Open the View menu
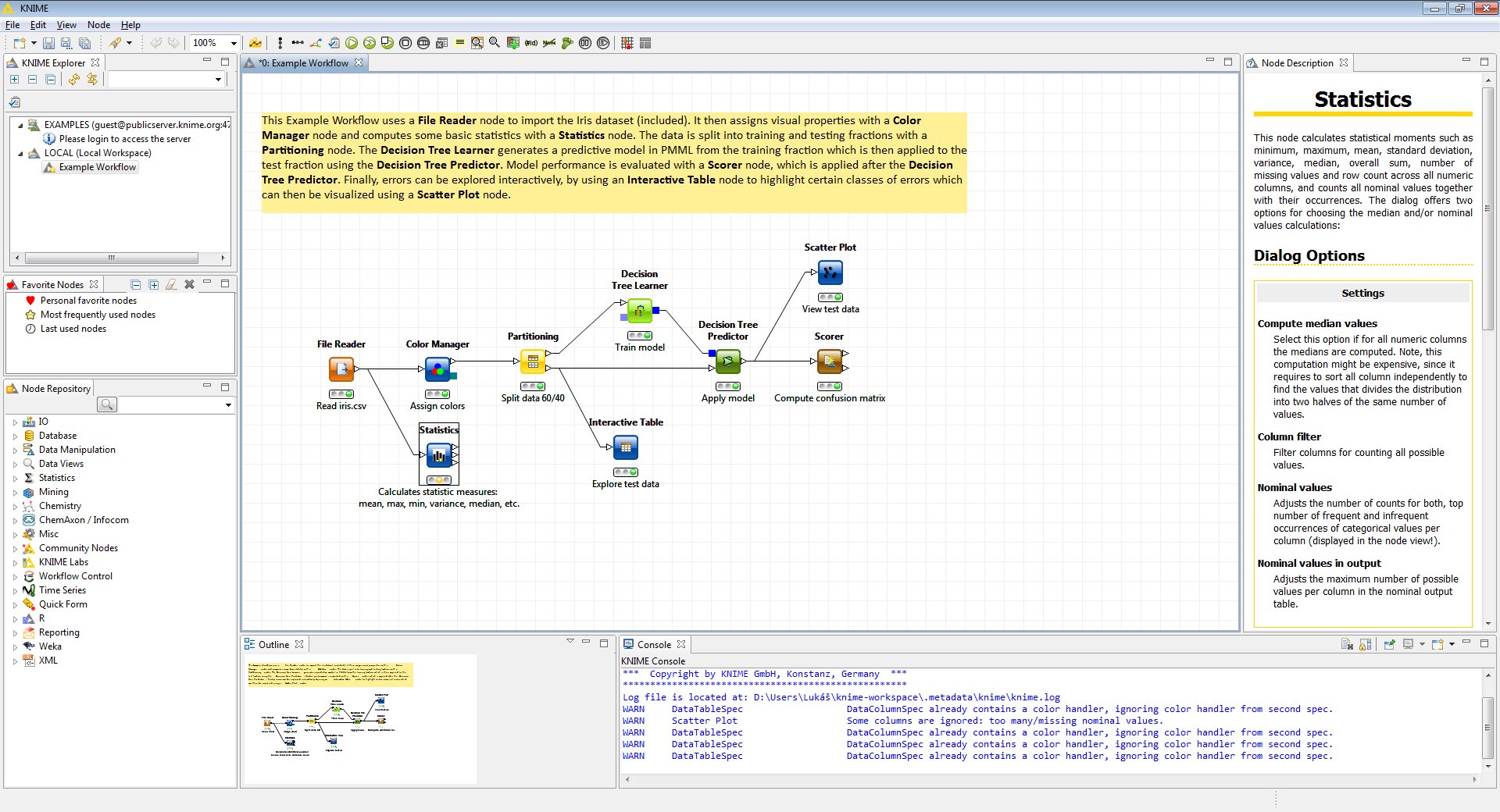The image size is (1500, 812). (x=66, y=25)
